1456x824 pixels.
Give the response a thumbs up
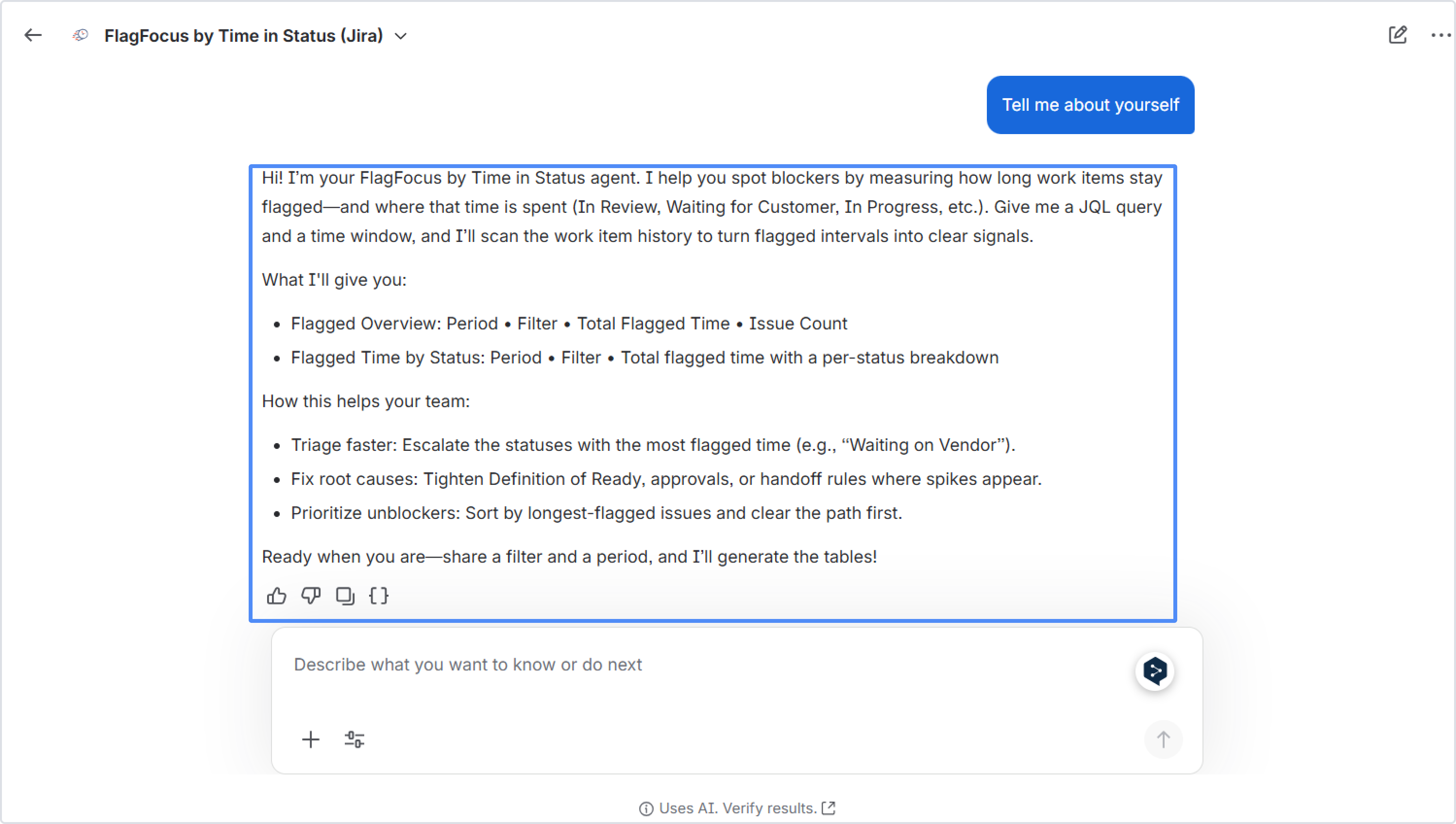tap(277, 596)
